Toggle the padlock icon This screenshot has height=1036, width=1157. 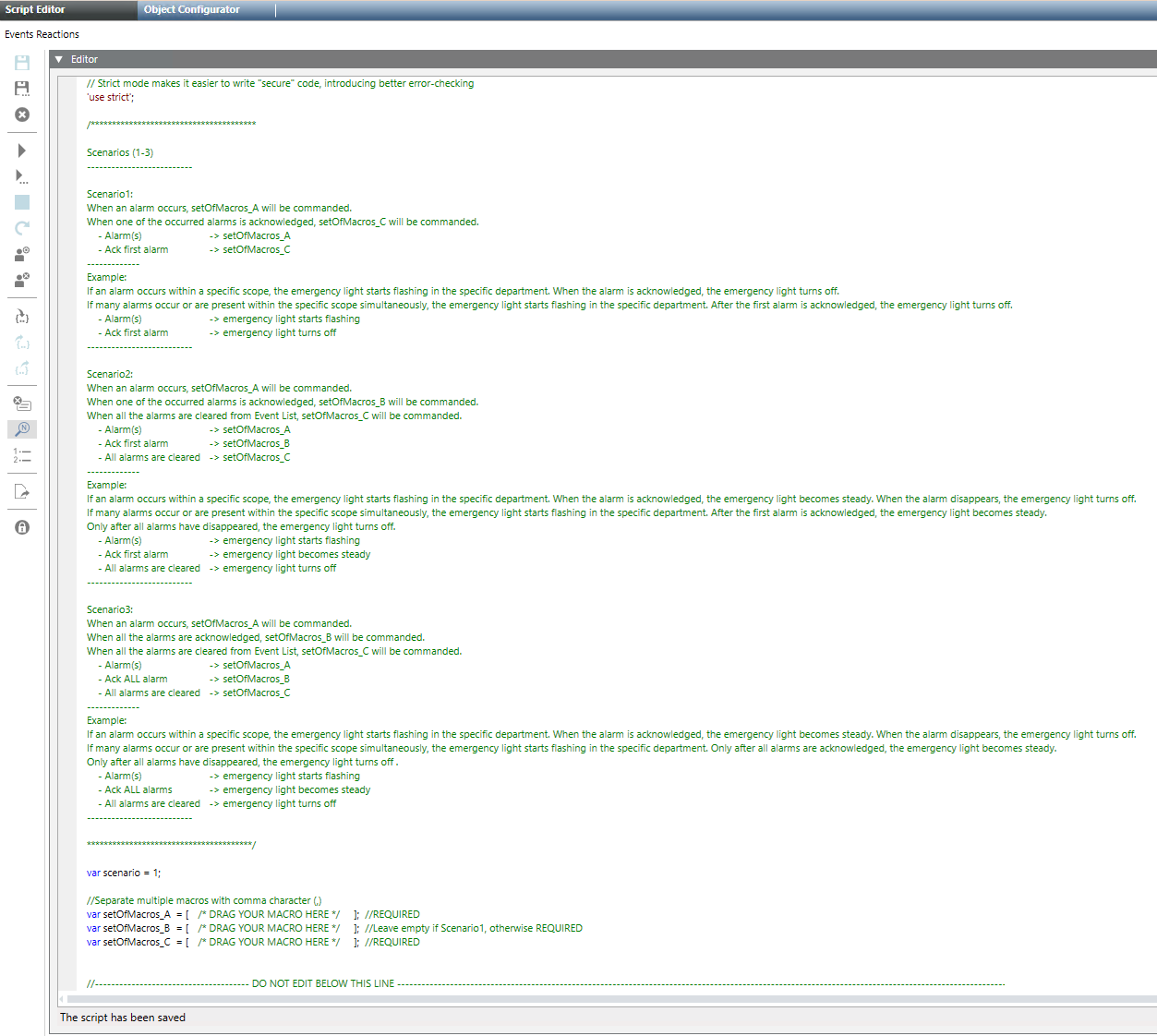pos(22,527)
